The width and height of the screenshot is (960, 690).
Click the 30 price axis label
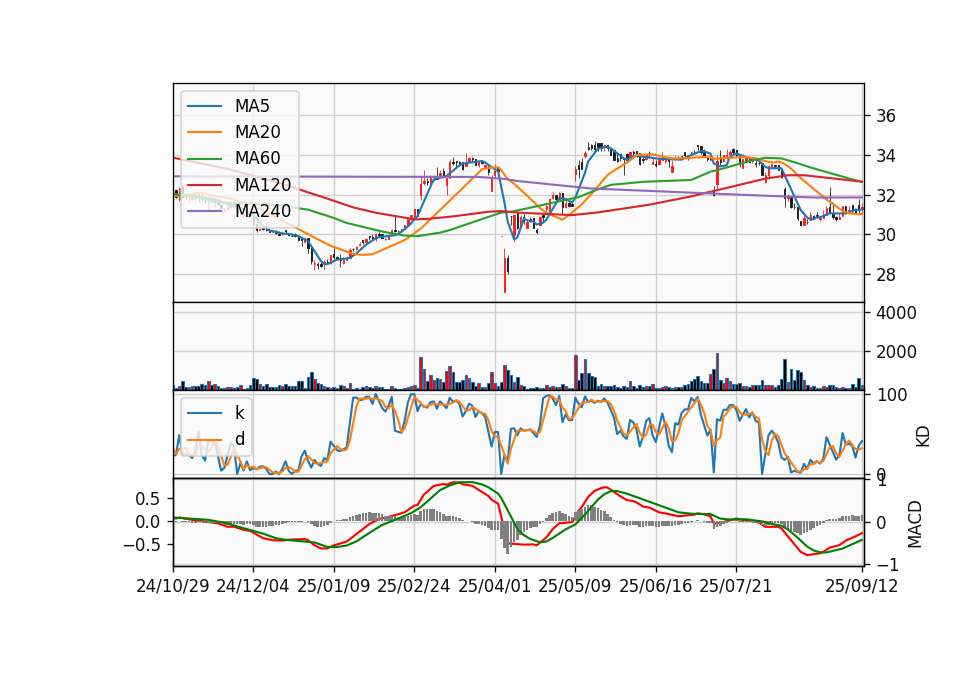pos(886,235)
